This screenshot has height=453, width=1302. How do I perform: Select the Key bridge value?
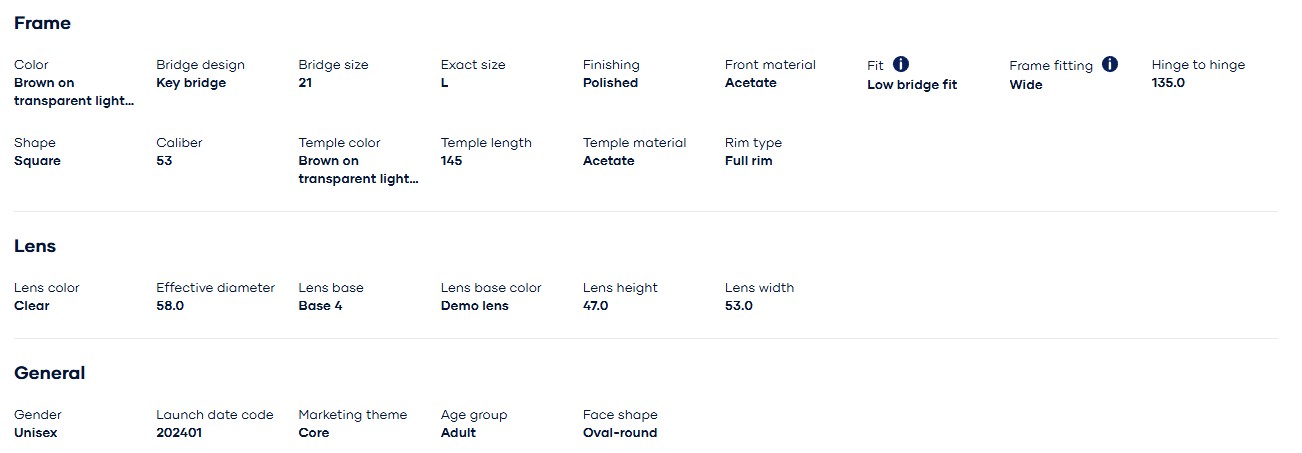[191, 83]
